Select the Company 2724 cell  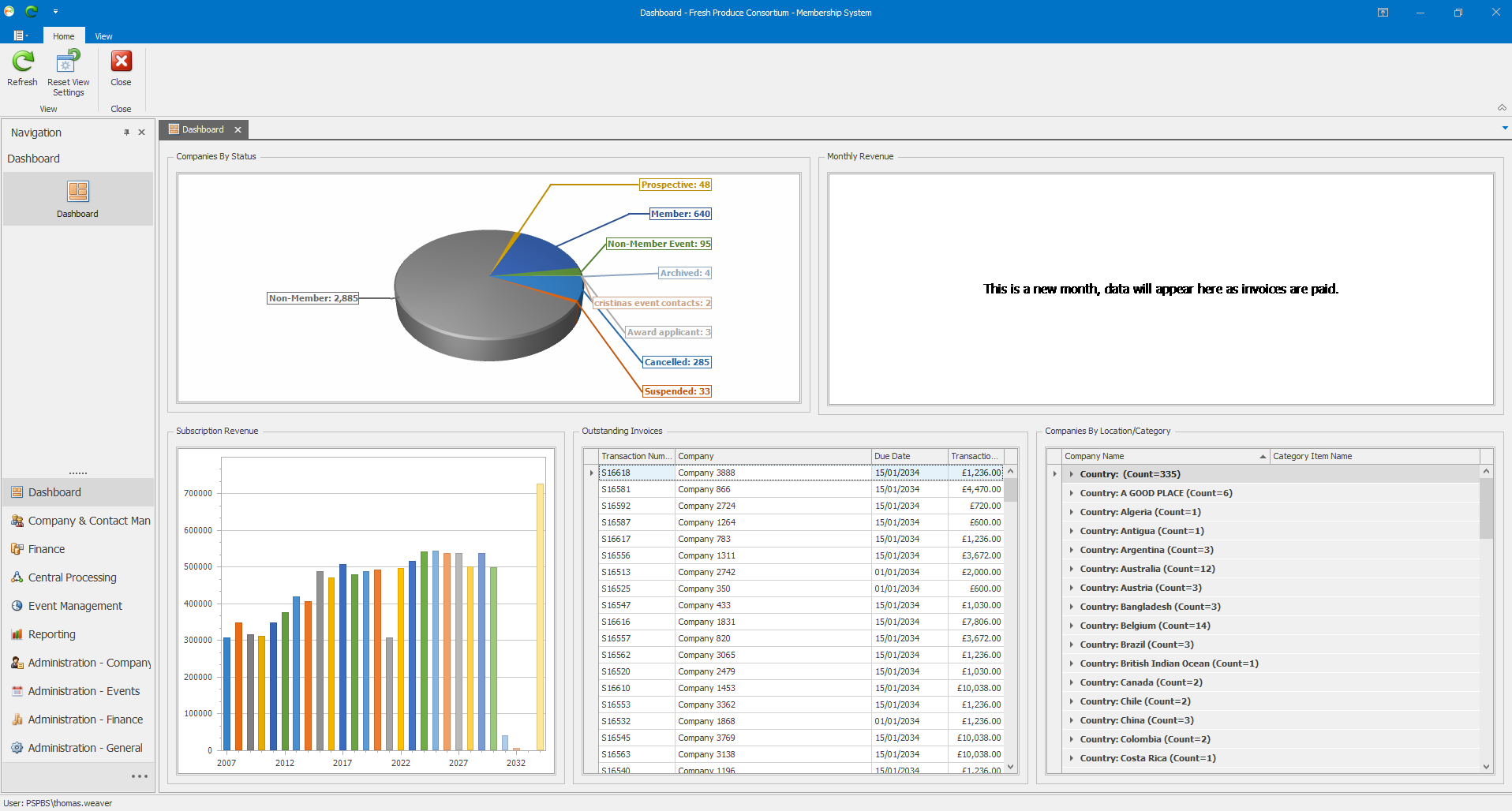point(773,506)
